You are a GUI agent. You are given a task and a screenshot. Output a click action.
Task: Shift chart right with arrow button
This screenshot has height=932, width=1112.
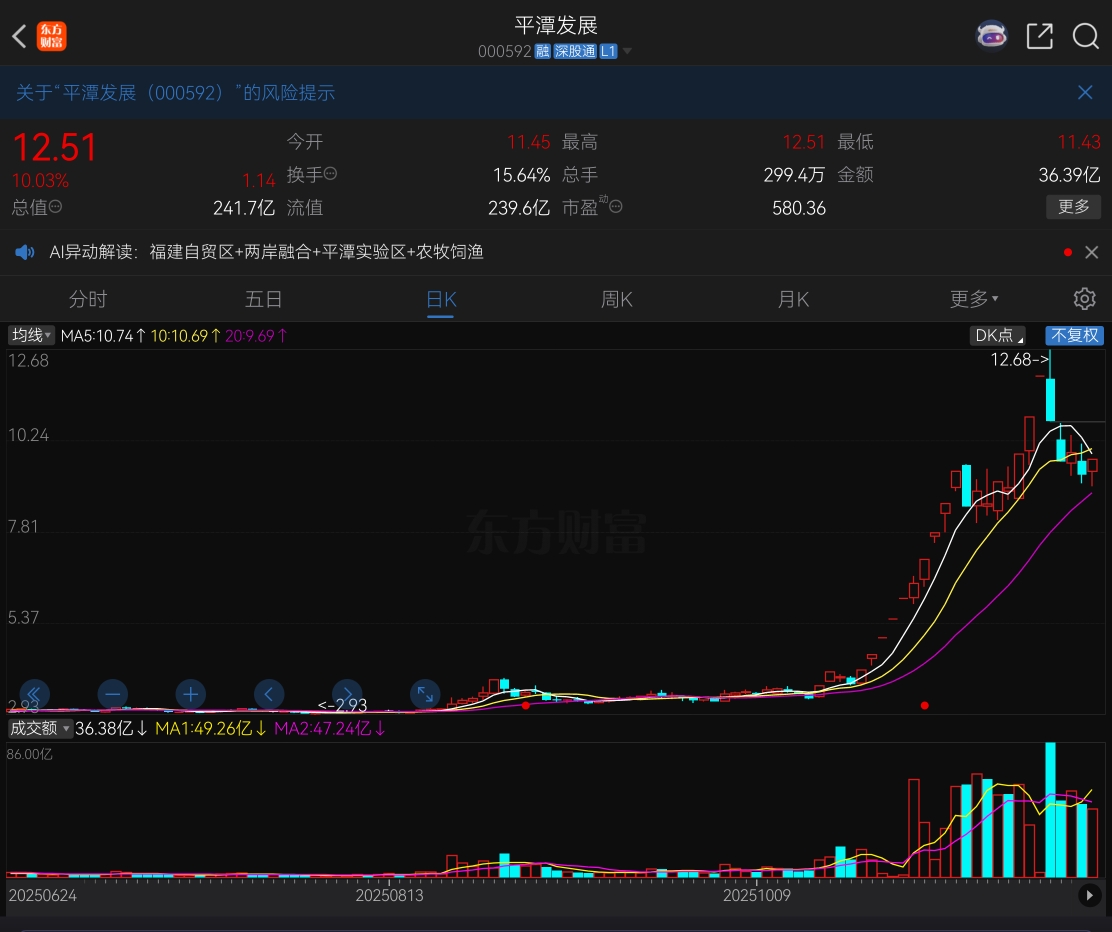(x=348, y=693)
